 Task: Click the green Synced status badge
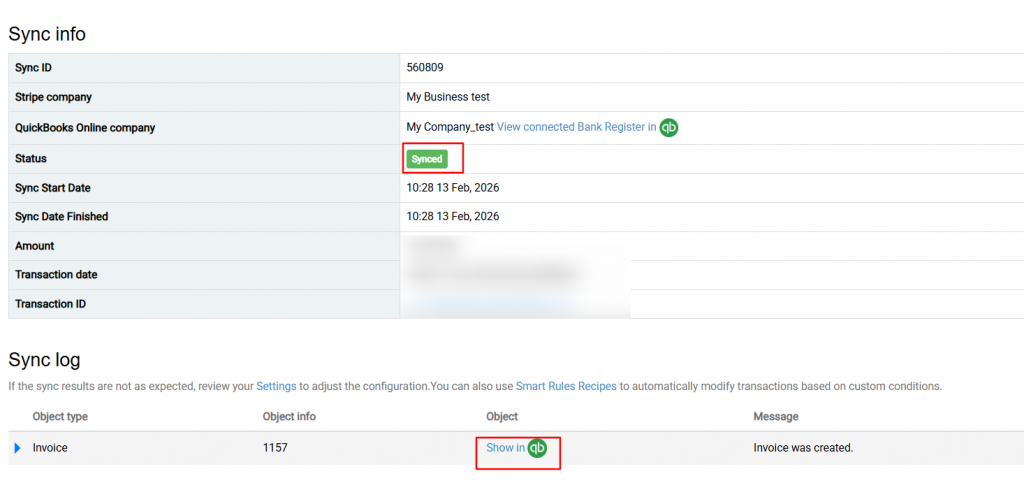pos(427,159)
